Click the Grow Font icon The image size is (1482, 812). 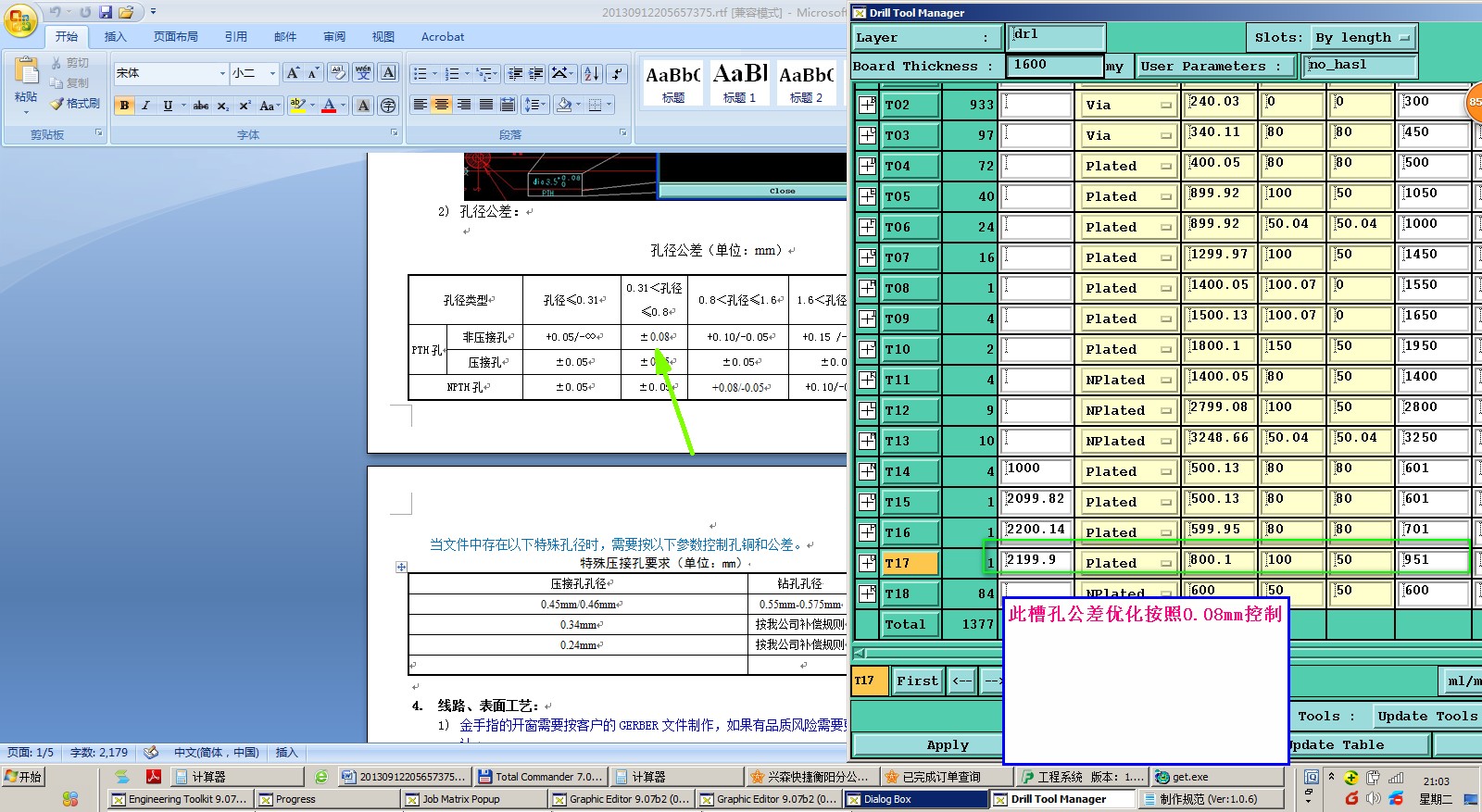(293, 73)
